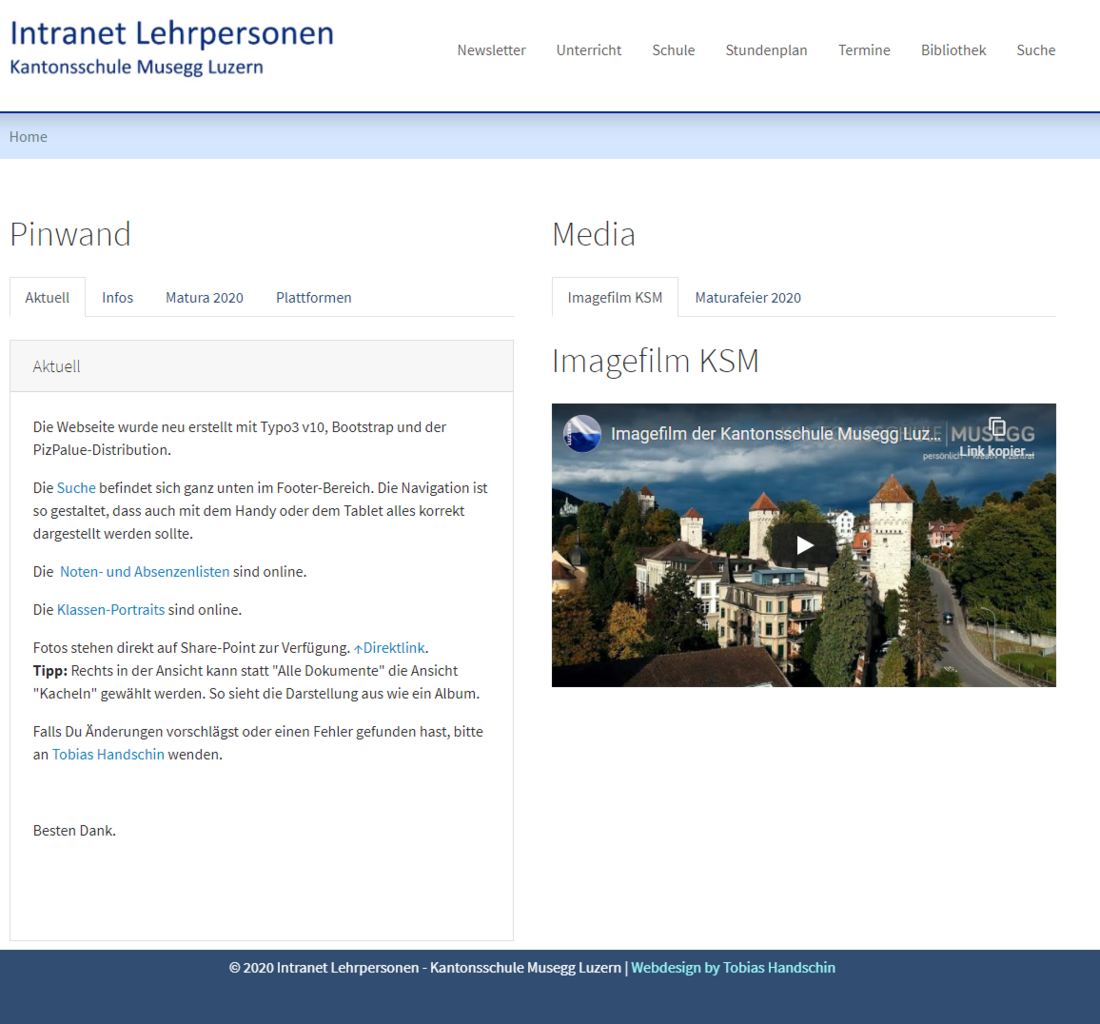Open the Unterricht menu item
1100x1024 pixels.
[x=588, y=50]
